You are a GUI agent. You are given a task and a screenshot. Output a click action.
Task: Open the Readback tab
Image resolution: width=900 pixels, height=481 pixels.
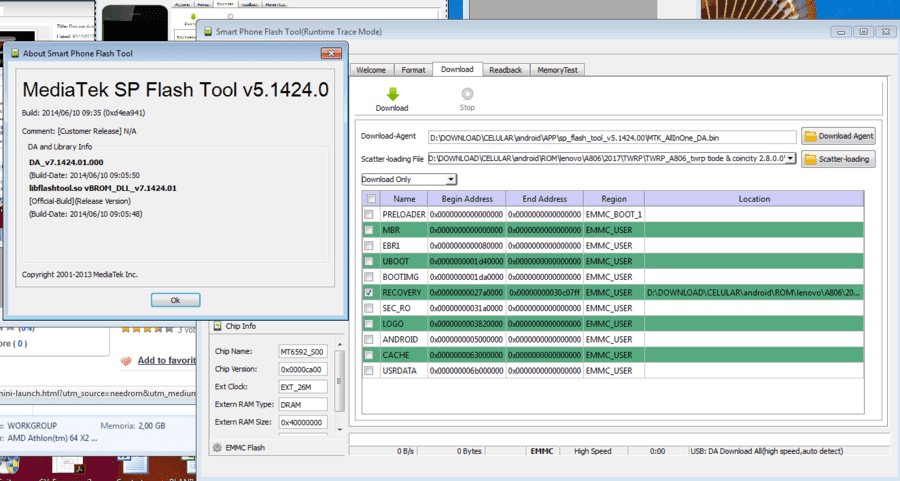(506, 70)
